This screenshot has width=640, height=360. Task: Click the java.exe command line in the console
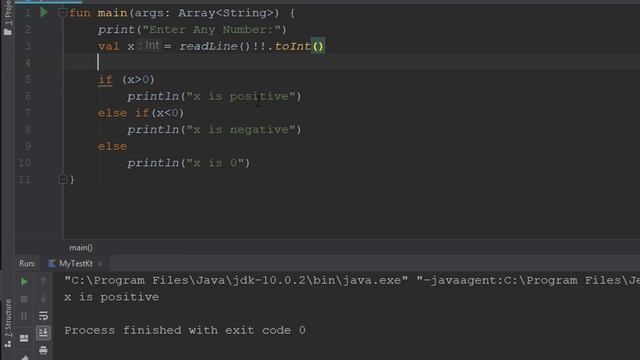coord(352,281)
